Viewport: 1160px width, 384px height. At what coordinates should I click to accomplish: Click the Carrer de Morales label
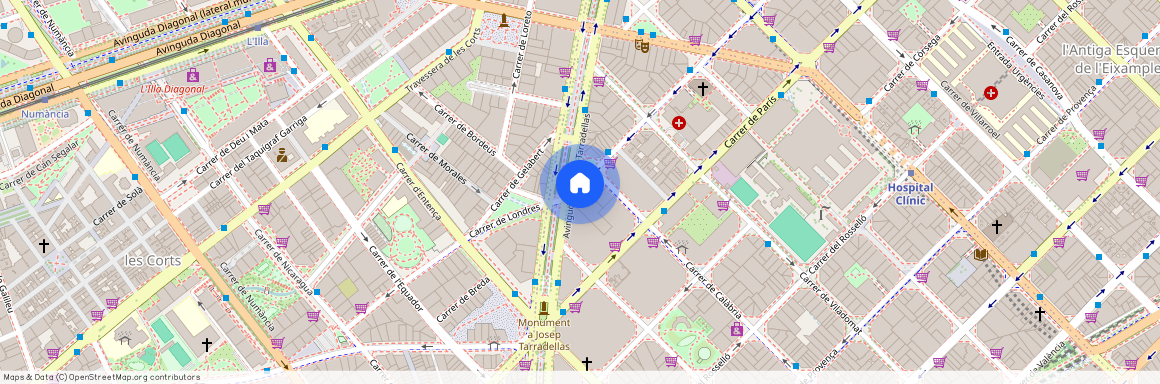click(x=437, y=158)
